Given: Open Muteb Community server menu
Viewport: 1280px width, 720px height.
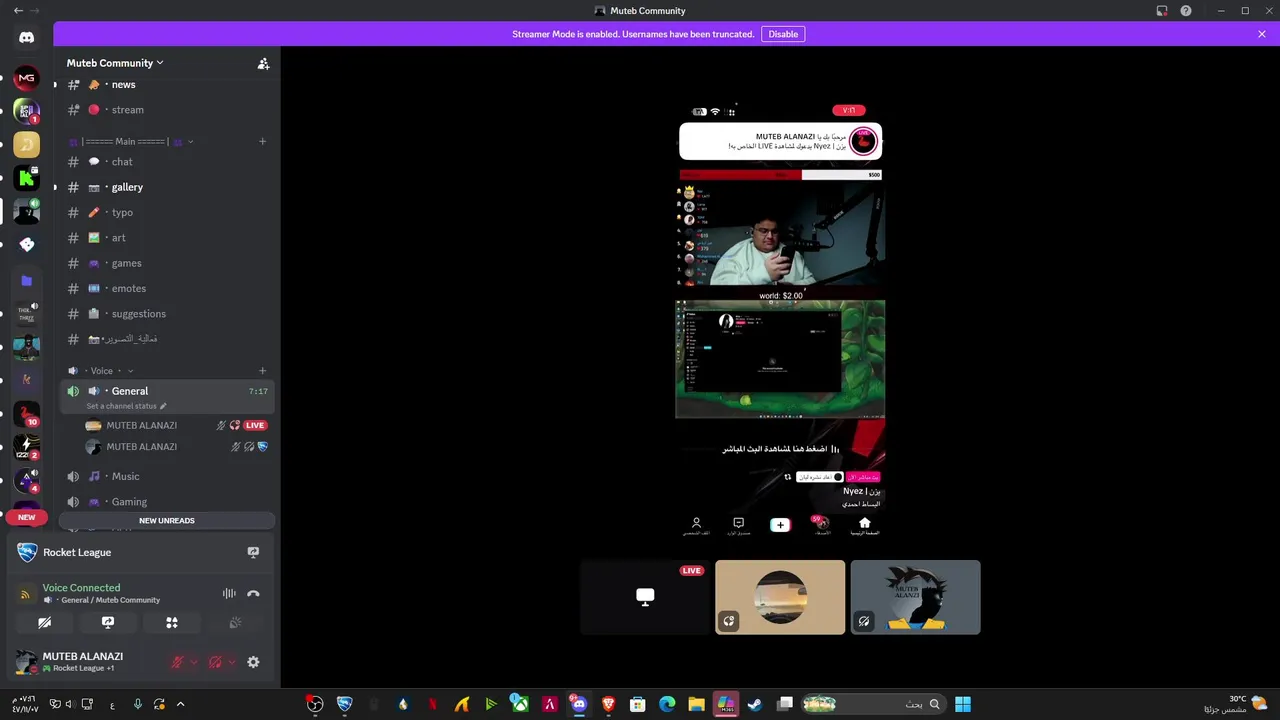Looking at the screenshot, I should point(115,63).
